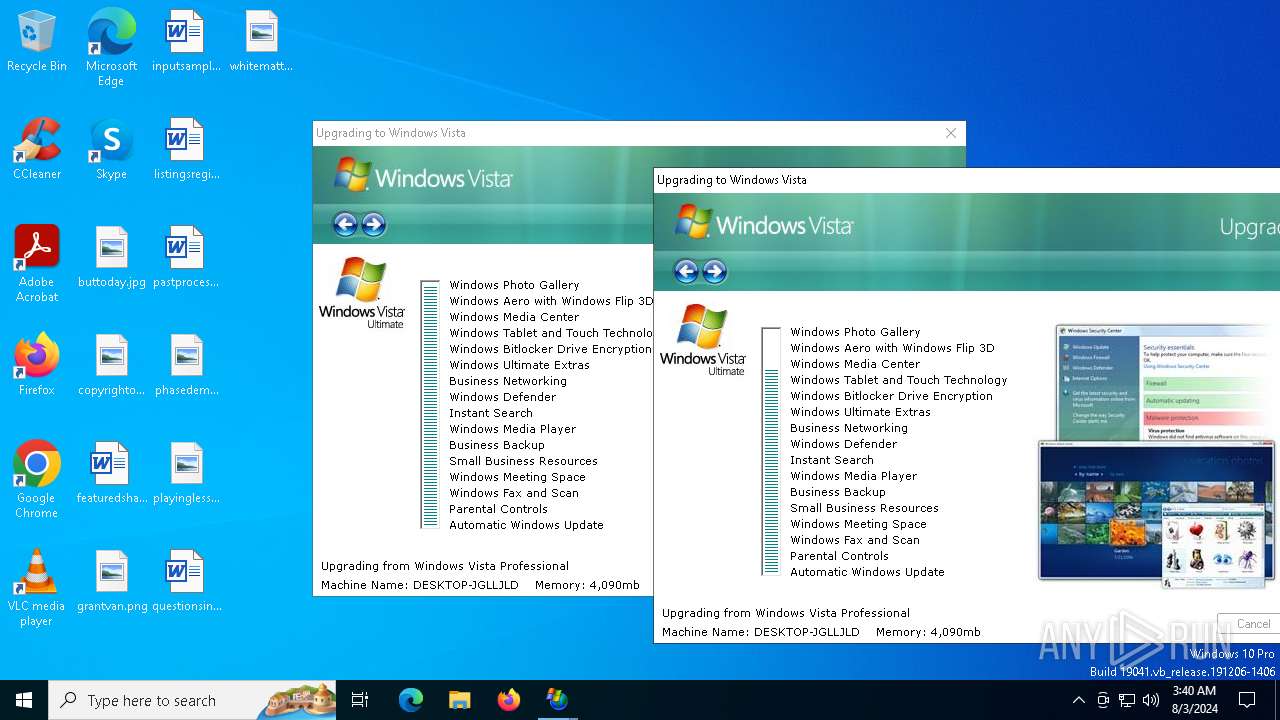Switch to Vista upgrade app on taskbar
The width and height of the screenshot is (1280, 720).
(557, 700)
